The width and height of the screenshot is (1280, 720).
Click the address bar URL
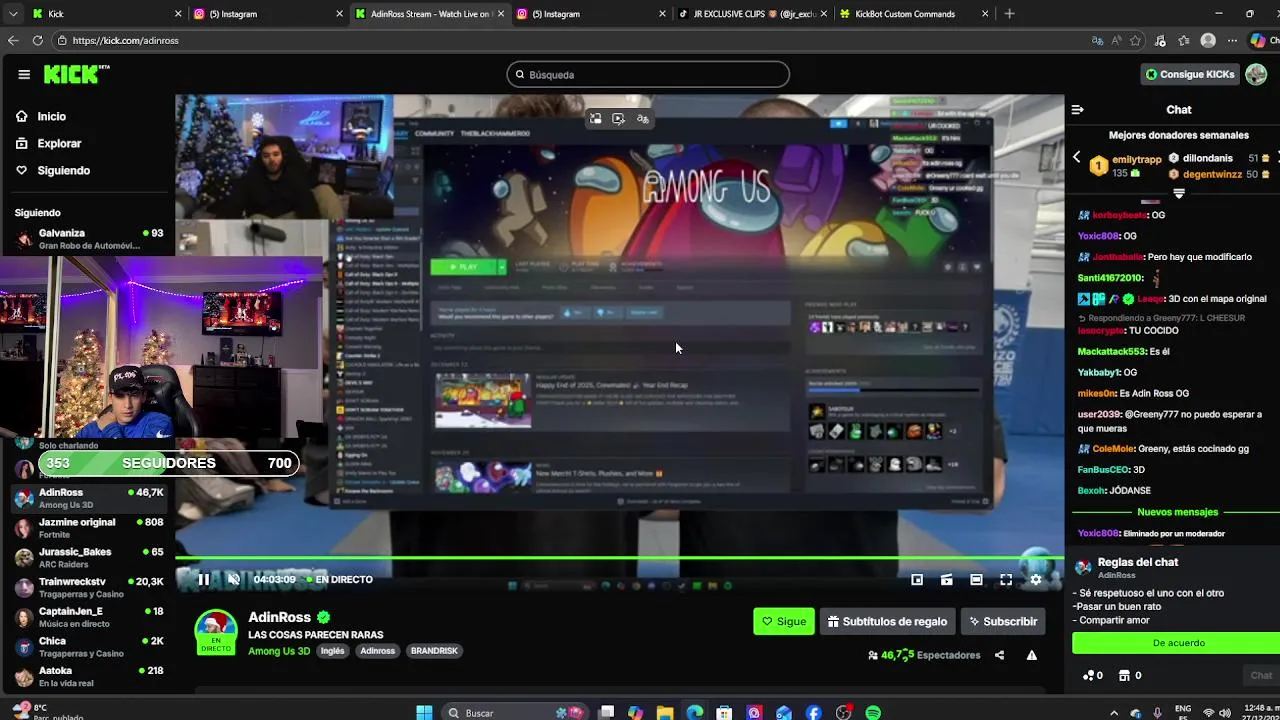point(126,41)
